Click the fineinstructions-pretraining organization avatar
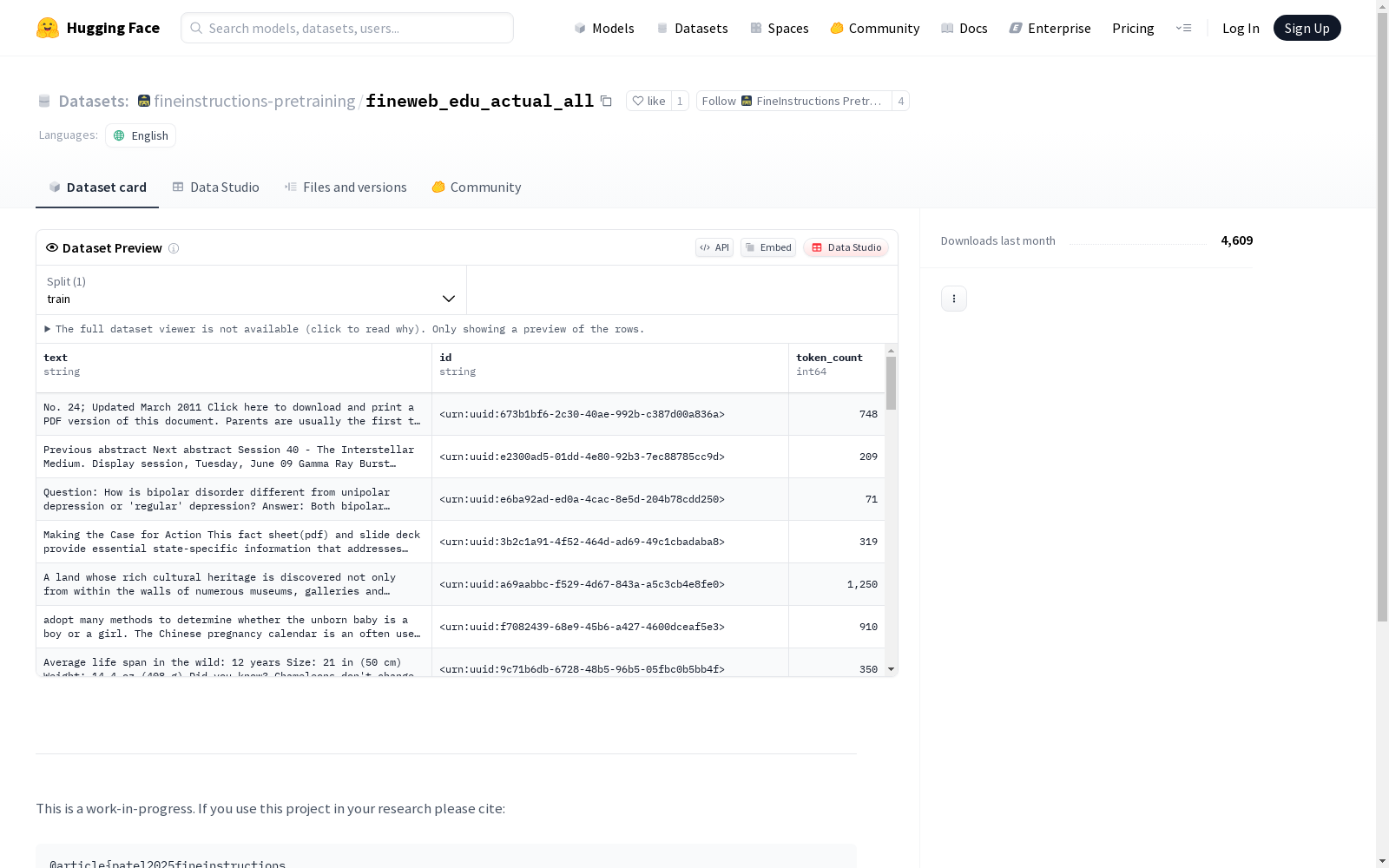This screenshot has height=868, width=1389. point(144,102)
